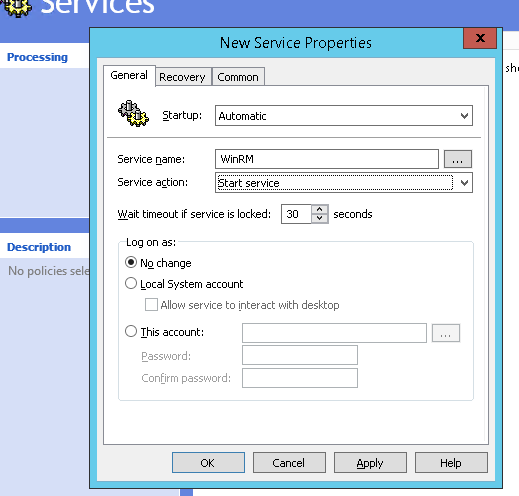The image size is (519, 496).
Task: Open the Service action dropdown
Action: [x=344, y=183]
